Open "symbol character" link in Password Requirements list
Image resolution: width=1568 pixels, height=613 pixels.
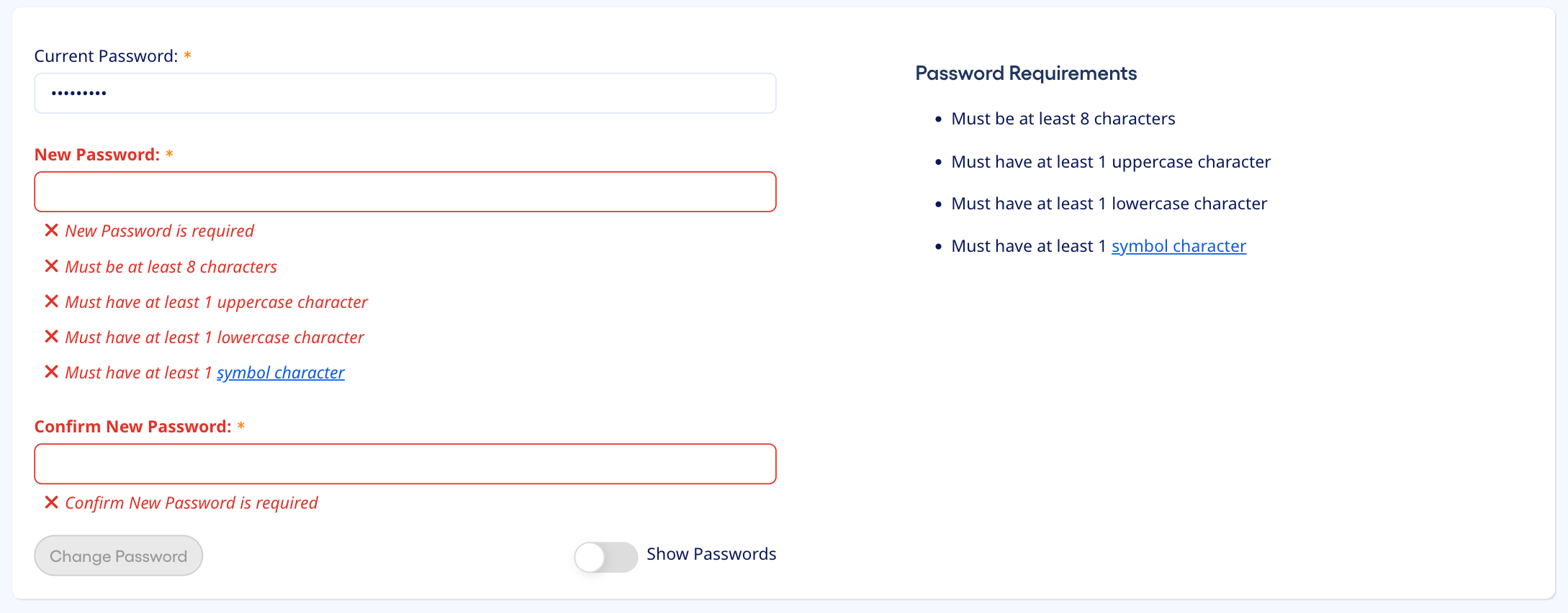pyautogui.click(x=1179, y=246)
